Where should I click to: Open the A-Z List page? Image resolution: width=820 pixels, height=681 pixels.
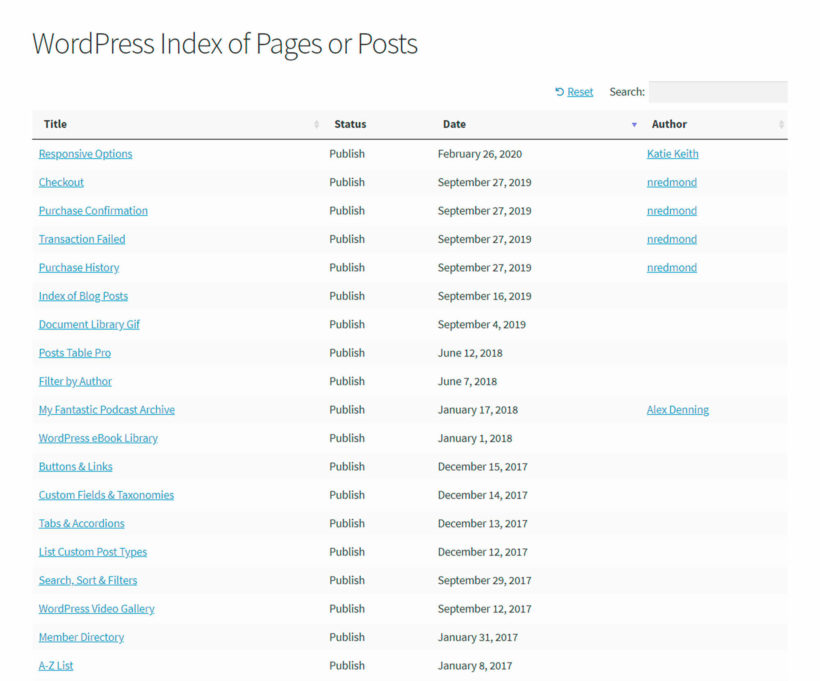coord(55,665)
